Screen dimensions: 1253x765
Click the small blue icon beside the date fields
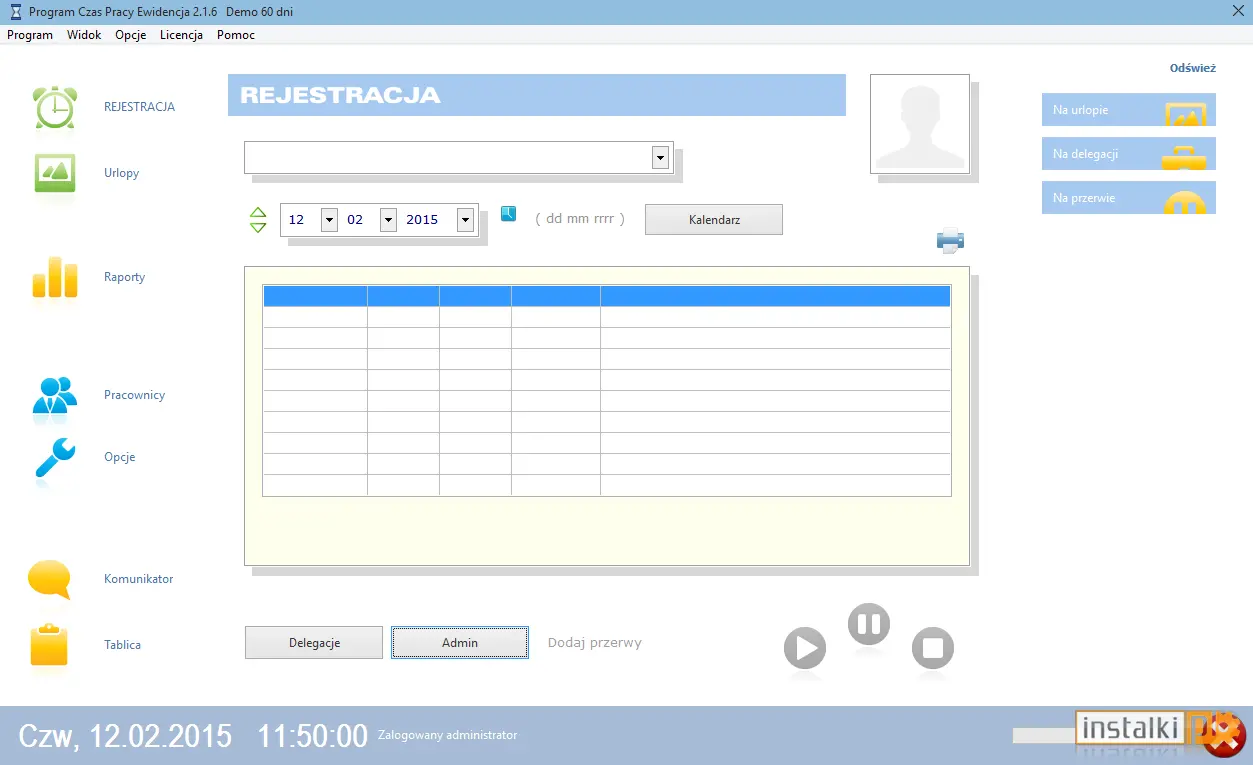point(508,213)
